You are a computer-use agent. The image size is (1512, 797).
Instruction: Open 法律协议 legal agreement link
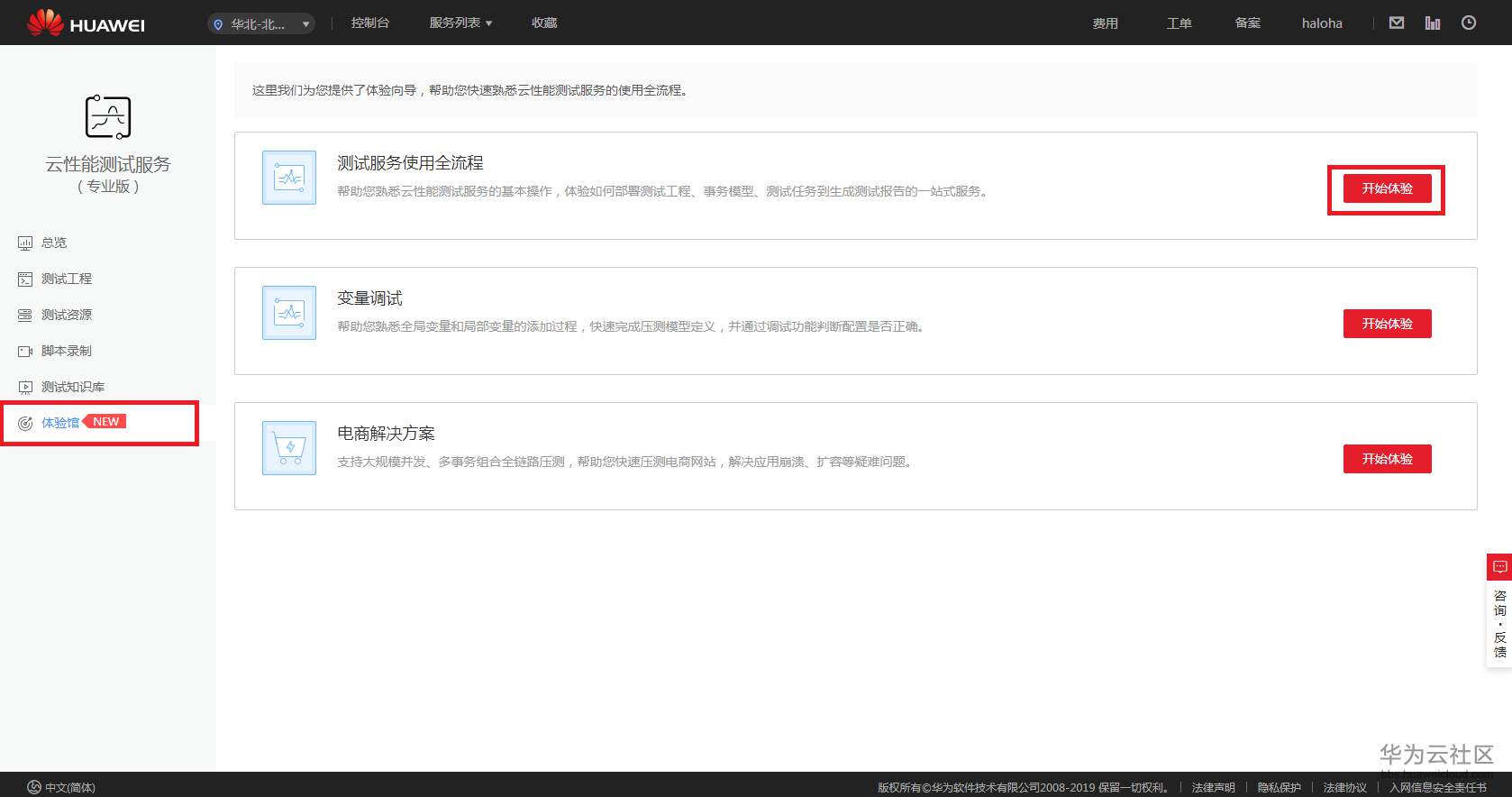[x=1344, y=787]
